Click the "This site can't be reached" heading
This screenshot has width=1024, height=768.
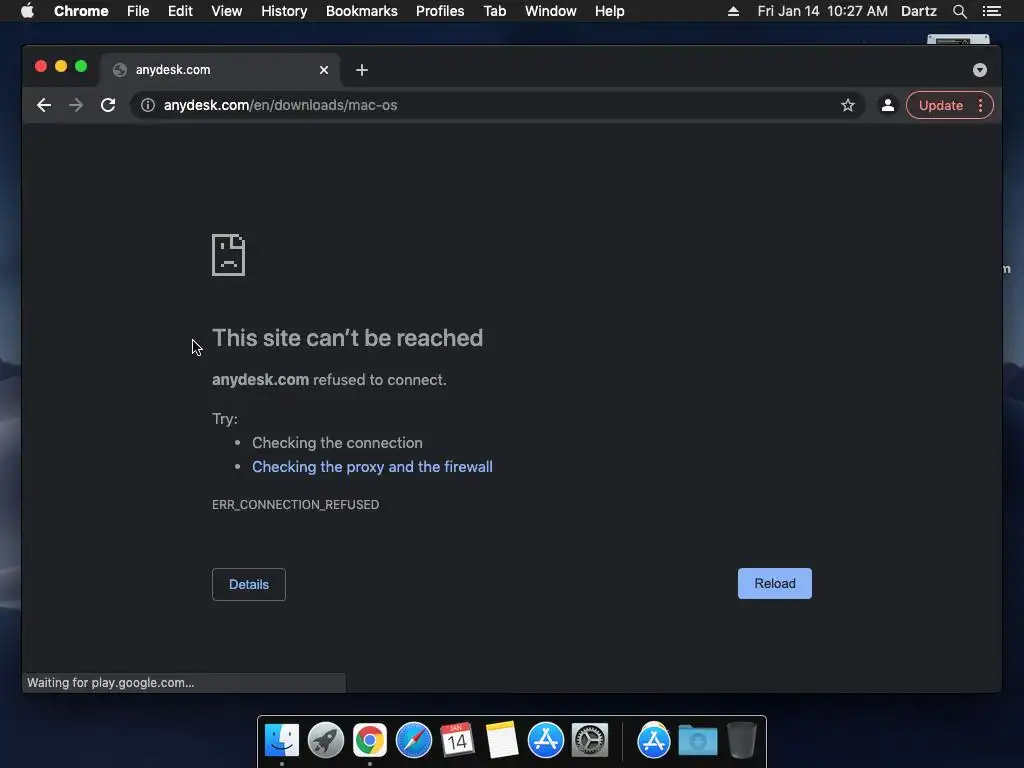(347, 338)
